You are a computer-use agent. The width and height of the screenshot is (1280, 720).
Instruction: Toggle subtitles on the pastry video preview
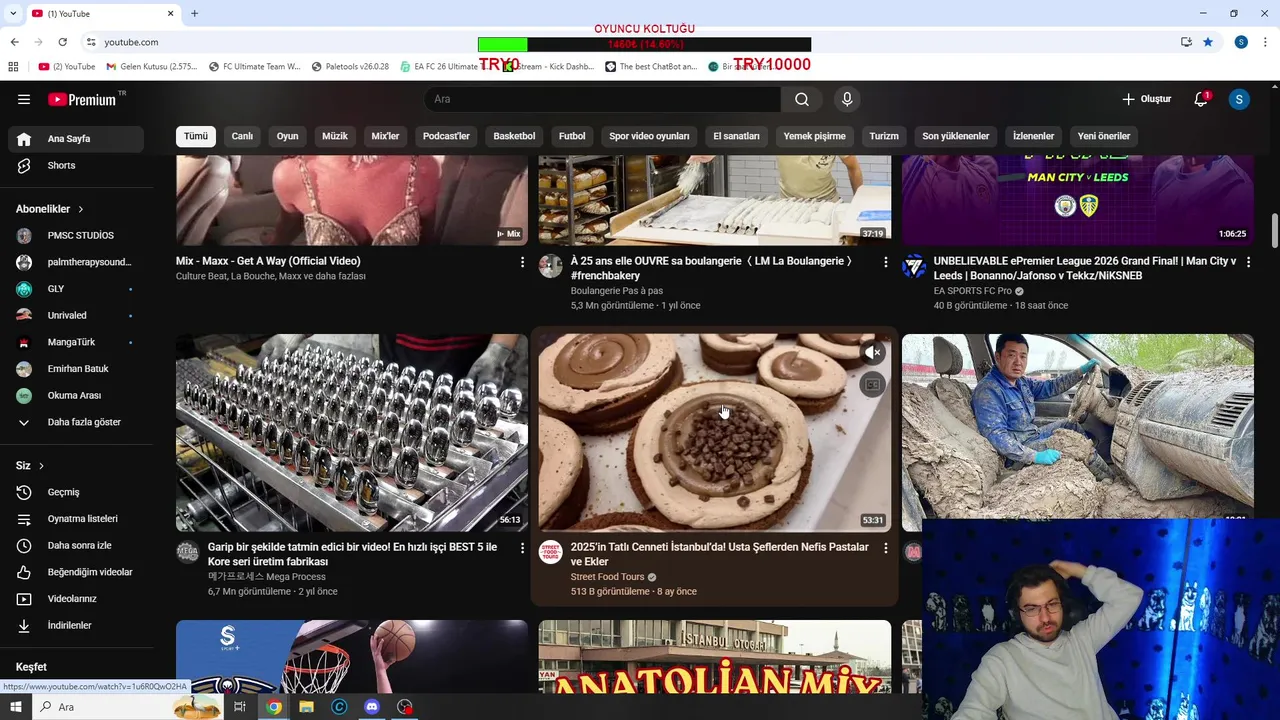(x=873, y=385)
